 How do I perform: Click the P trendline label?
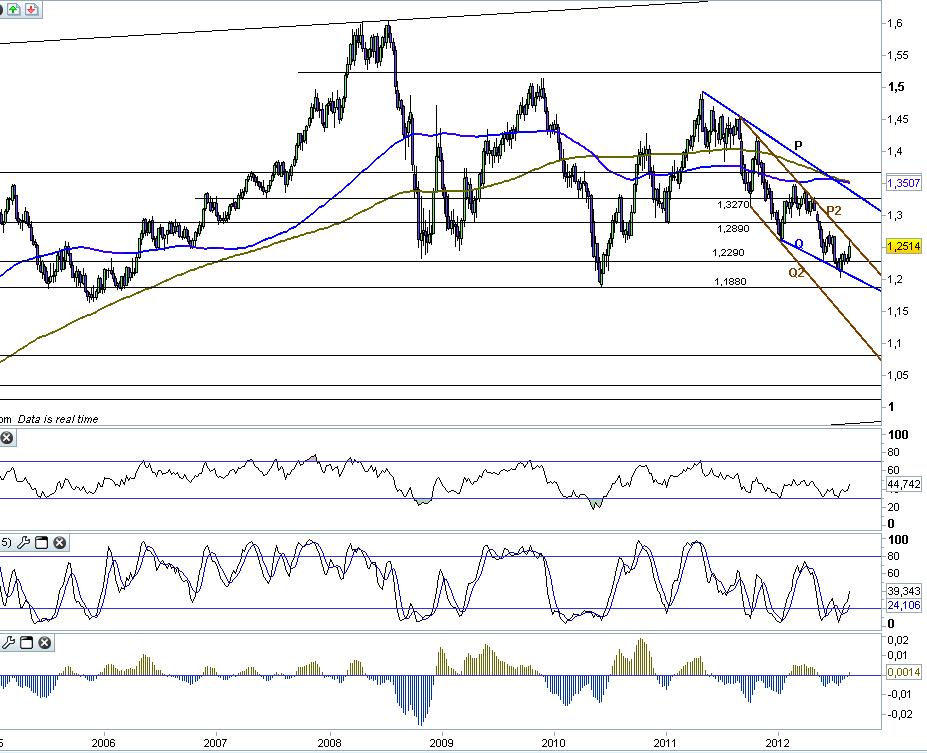click(798, 145)
